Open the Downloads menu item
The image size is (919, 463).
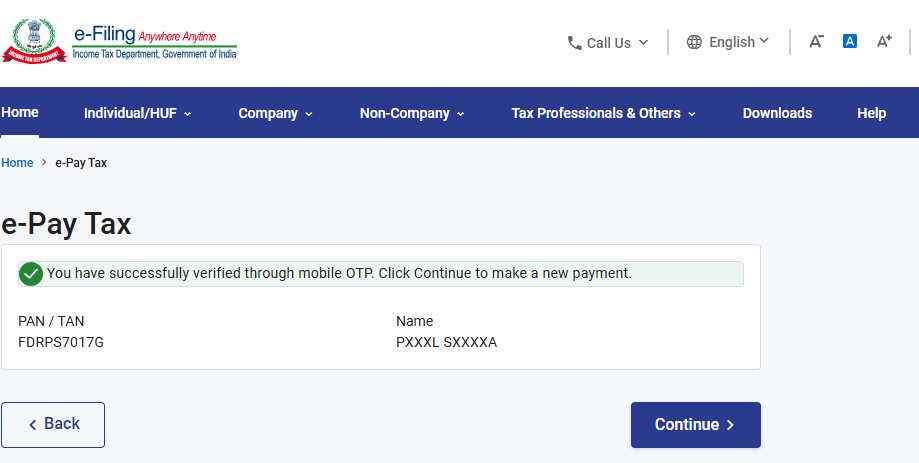[x=777, y=113]
